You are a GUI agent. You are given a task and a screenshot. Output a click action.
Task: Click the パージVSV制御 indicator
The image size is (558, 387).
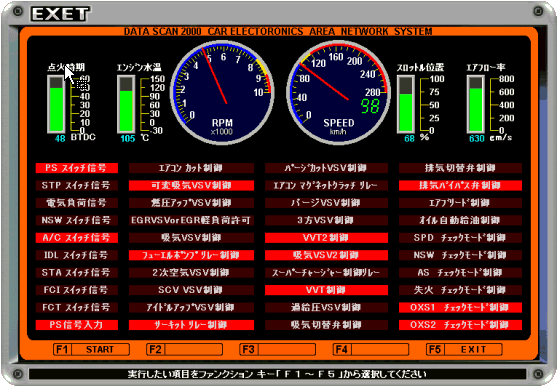(x=326, y=203)
